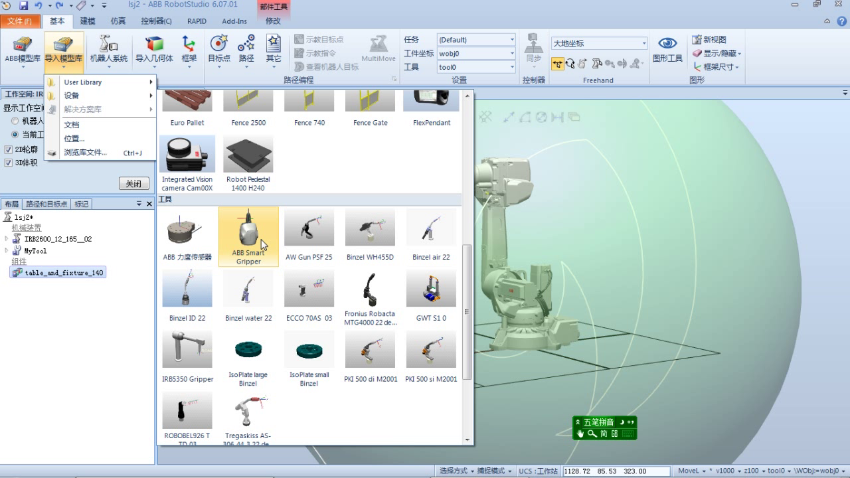This screenshot has width=850, height=478.
Task: Open the 文件 menu tab
Action: tap(20, 21)
